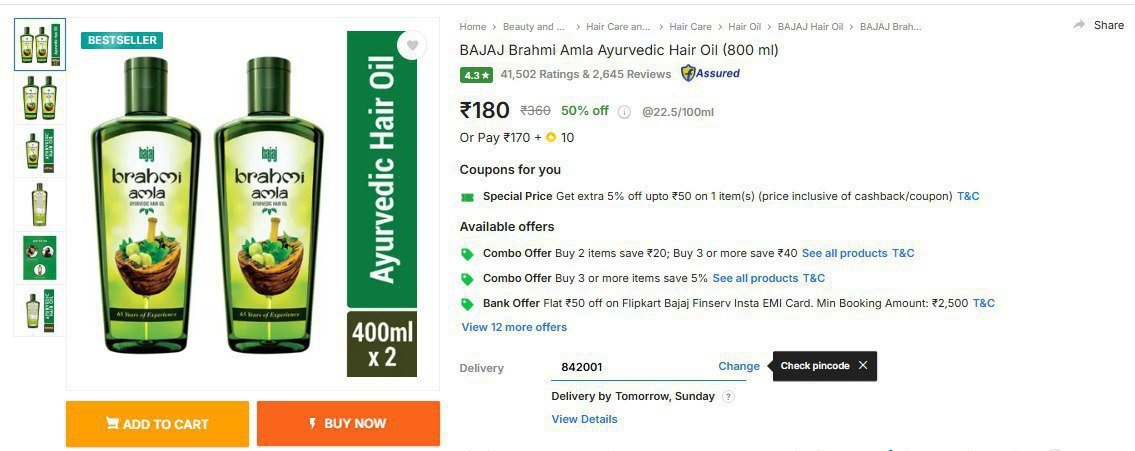Open View Details for delivery
The width and height of the screenshot is (1135, 451).
[584, 419]
